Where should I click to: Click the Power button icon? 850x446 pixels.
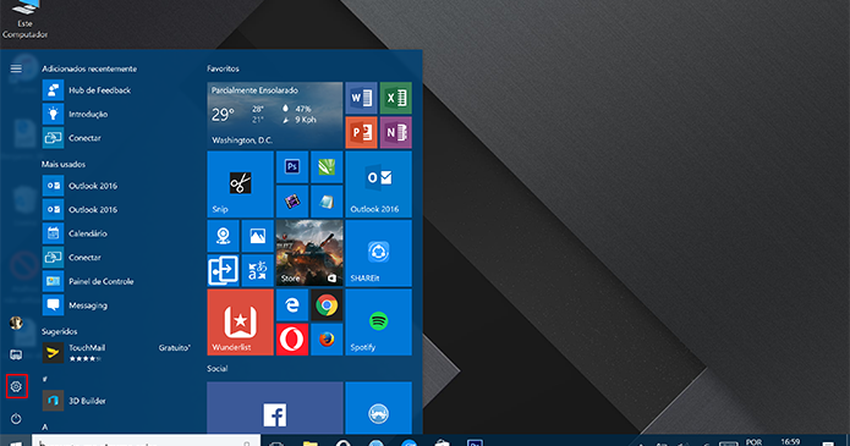coord(16,418)
